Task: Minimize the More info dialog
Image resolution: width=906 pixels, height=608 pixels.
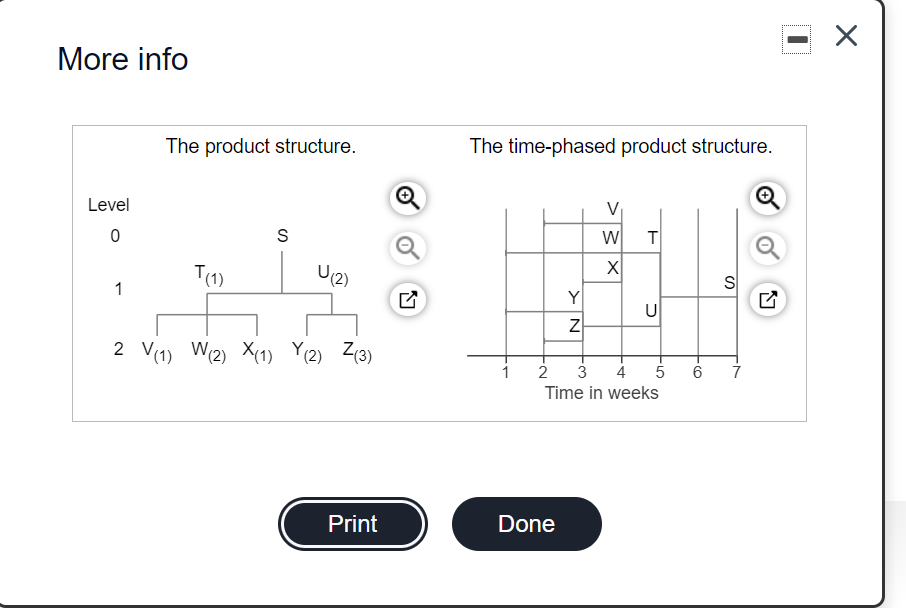Action: (796, 39)
